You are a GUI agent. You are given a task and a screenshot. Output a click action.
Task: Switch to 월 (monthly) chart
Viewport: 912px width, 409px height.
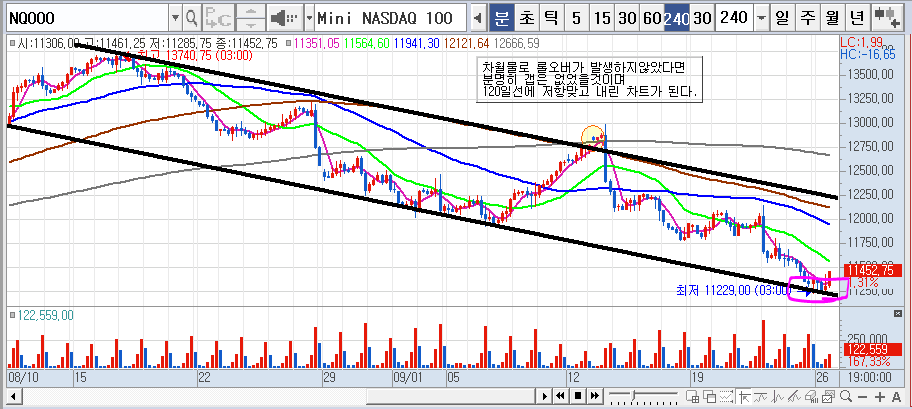point(832,18)
